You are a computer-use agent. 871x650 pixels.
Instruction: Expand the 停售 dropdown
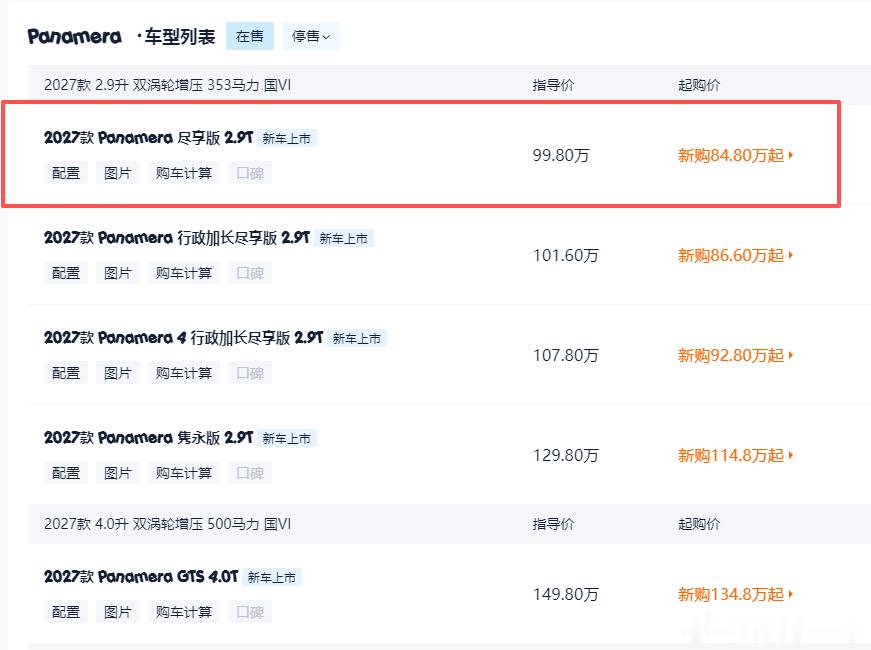tap(311, 36)
